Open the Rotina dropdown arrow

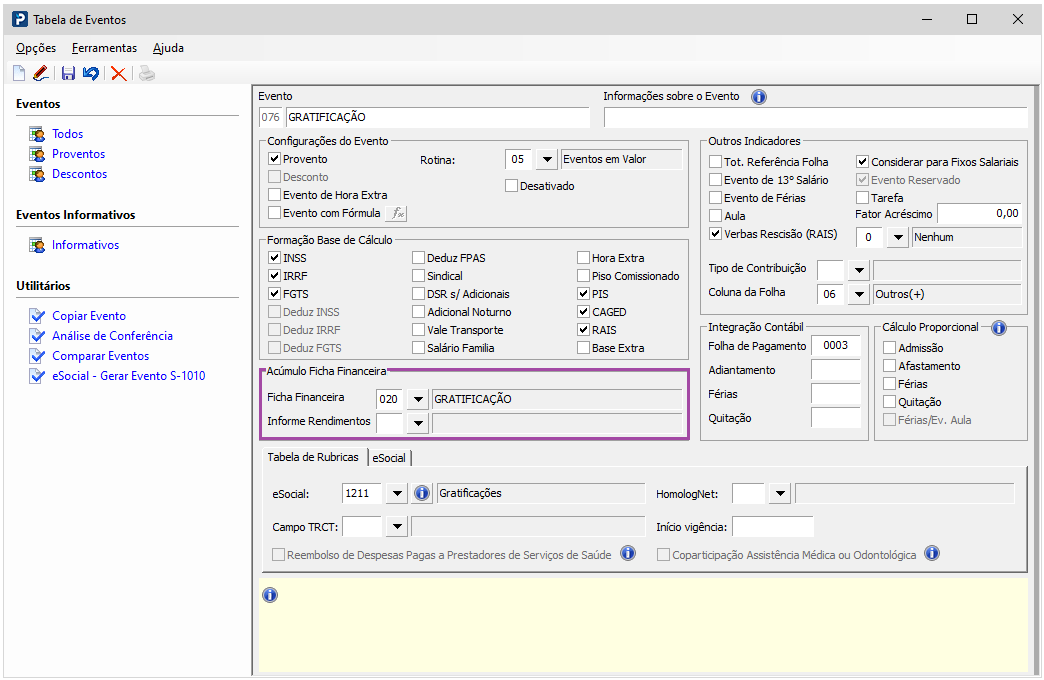547,159
